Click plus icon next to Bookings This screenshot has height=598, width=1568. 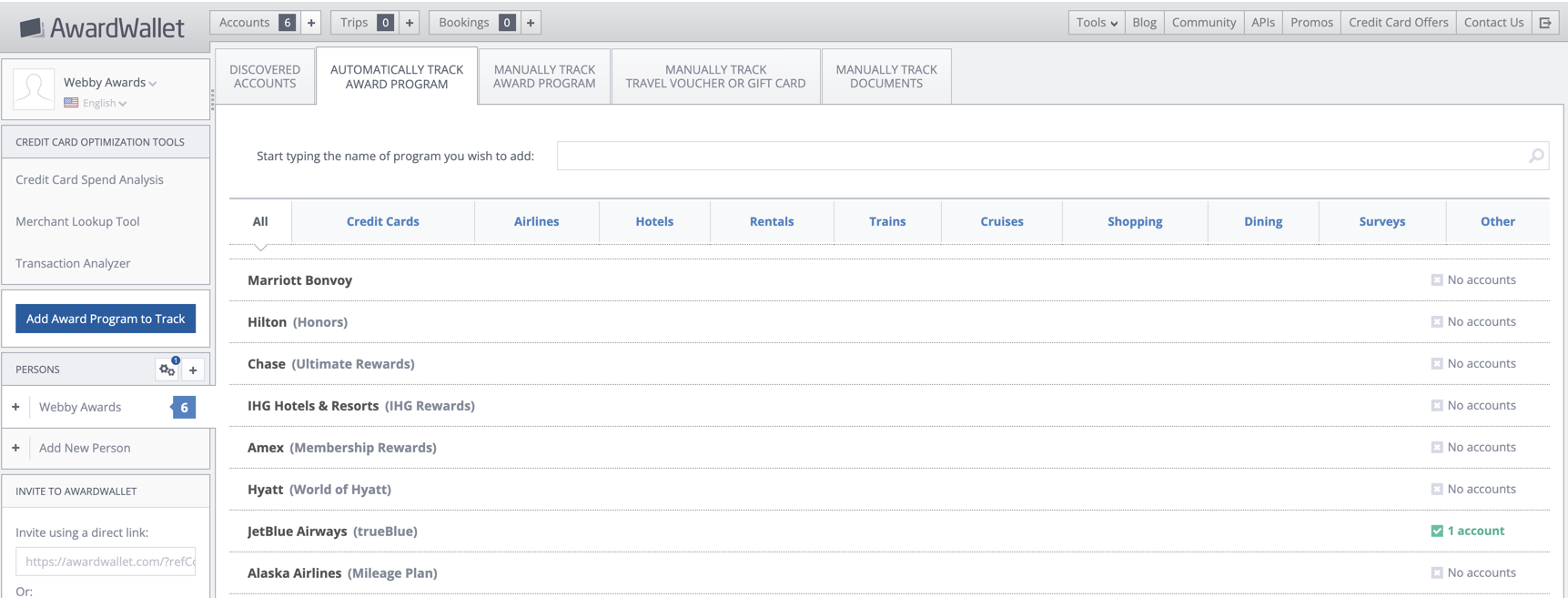(x=531, y=23)
